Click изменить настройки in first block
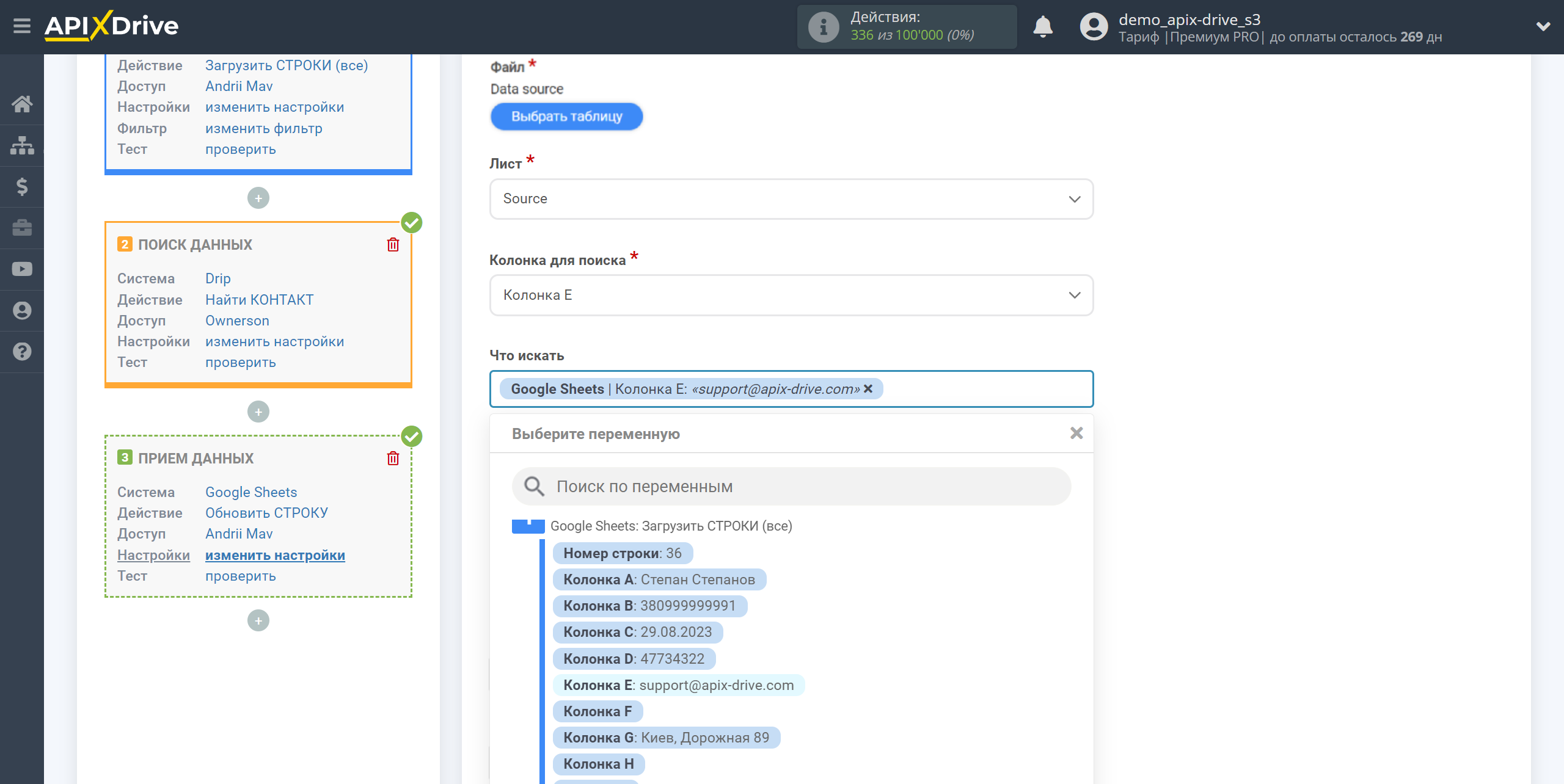This screenshot has width=1564, height=784. (275, 107)
